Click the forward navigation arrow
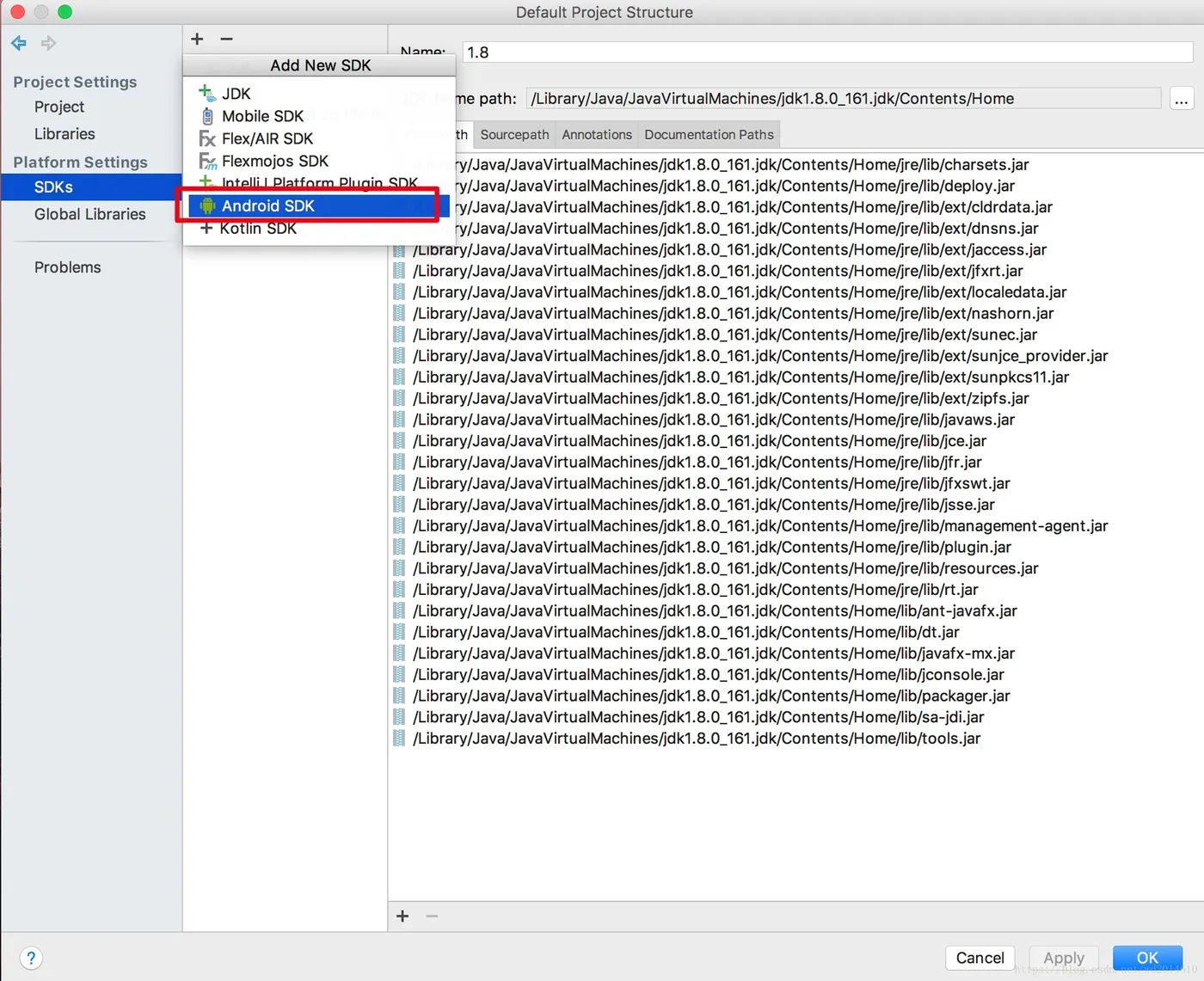This screenshot has width=1204, height=981. click(x=48, y=43)
